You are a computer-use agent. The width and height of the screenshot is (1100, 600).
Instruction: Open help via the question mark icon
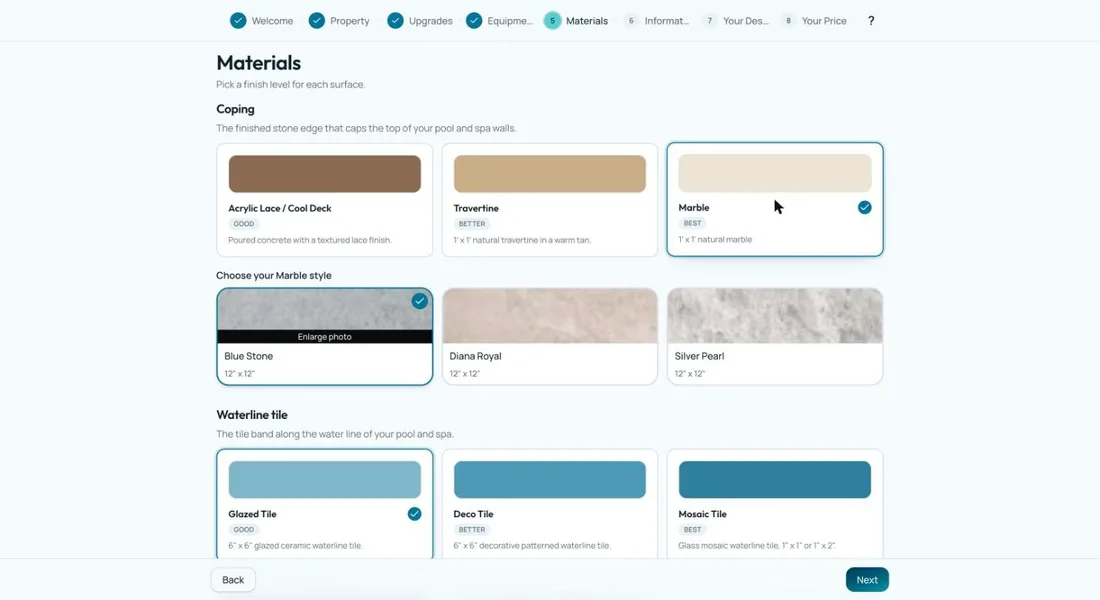[871, 20]
